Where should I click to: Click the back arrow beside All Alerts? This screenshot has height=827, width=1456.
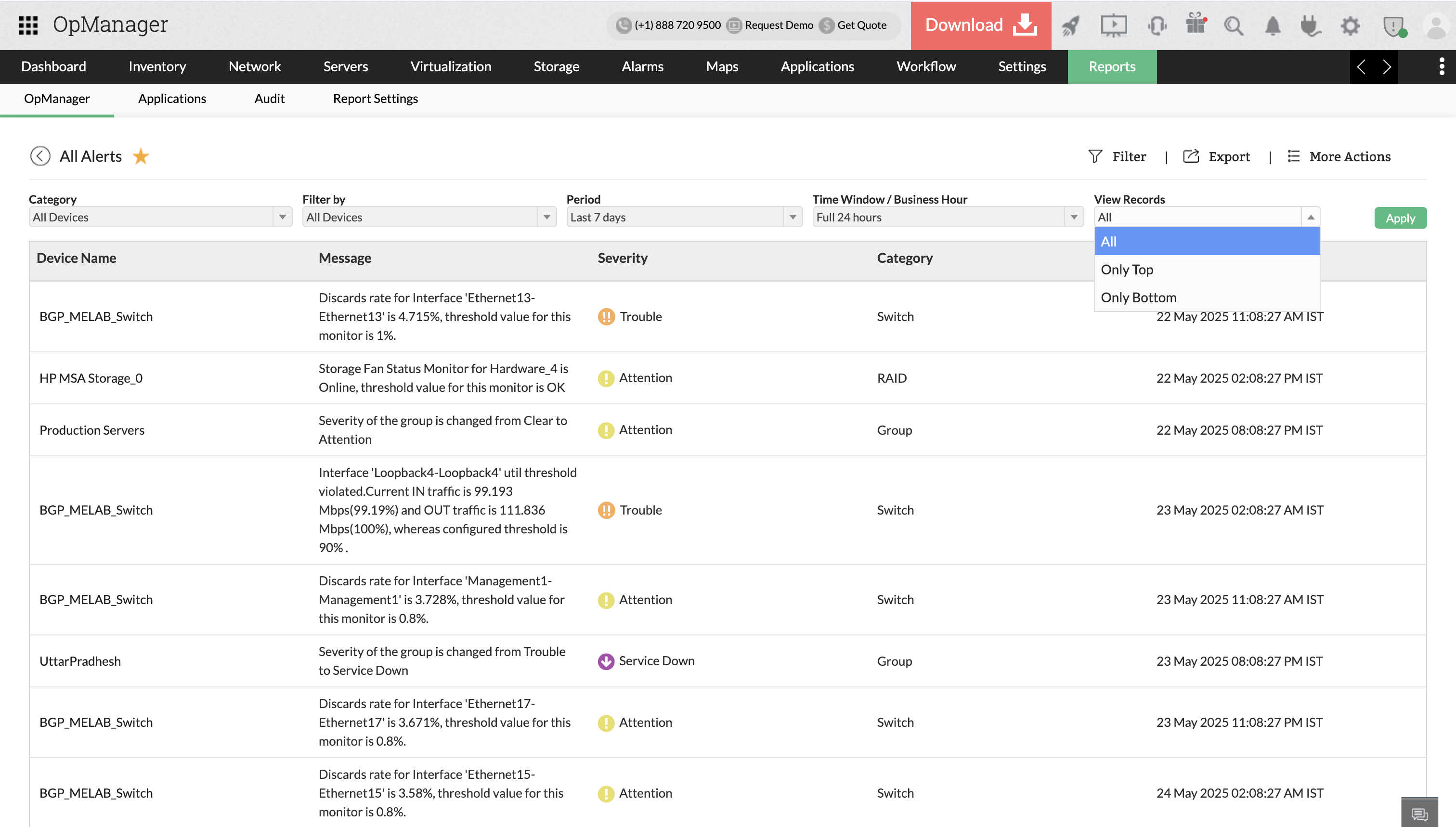coord(40,156)
